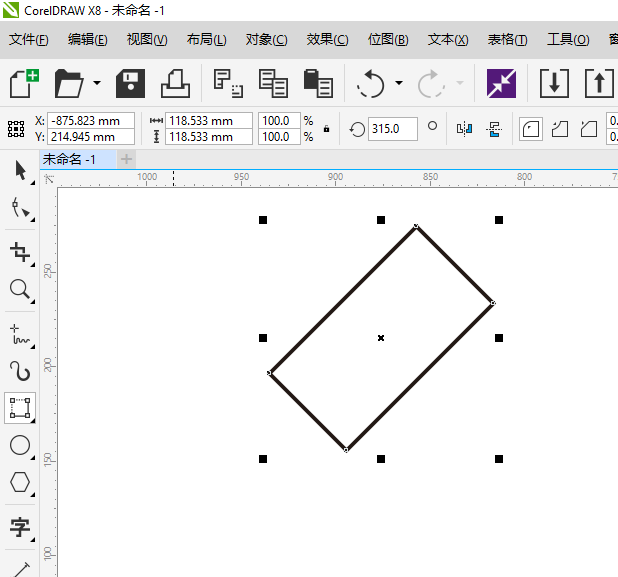Open the Undo history dropdown arrow
This screenshot has width=618, height=577.
pyautogui.click(x=399, y=83)
